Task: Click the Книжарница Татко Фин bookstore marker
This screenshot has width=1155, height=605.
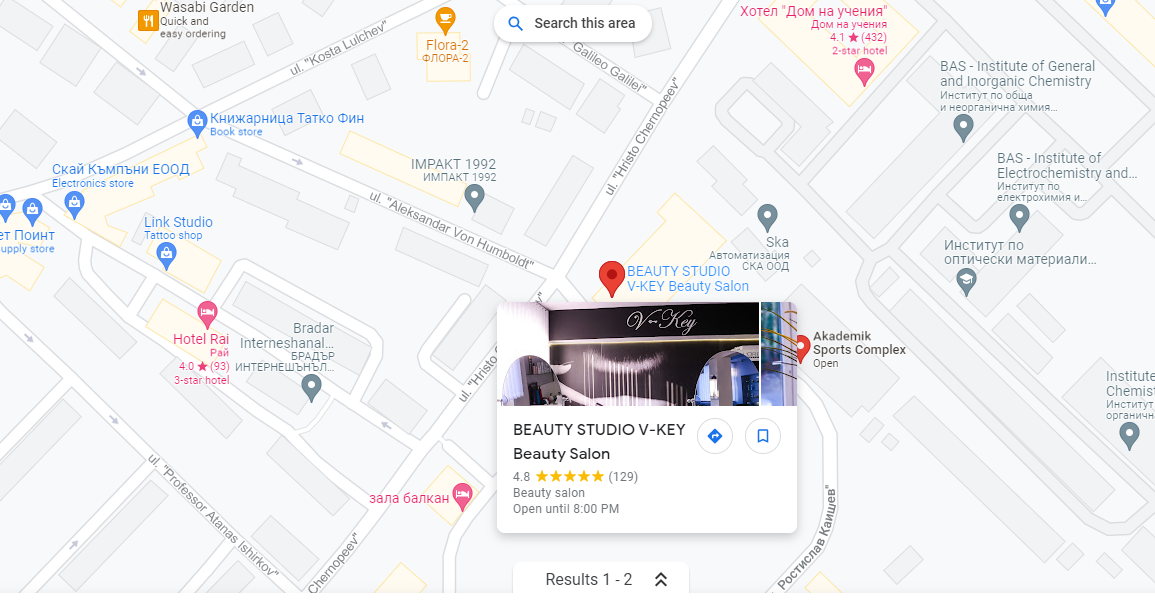Action: click(x=197, y=124)
